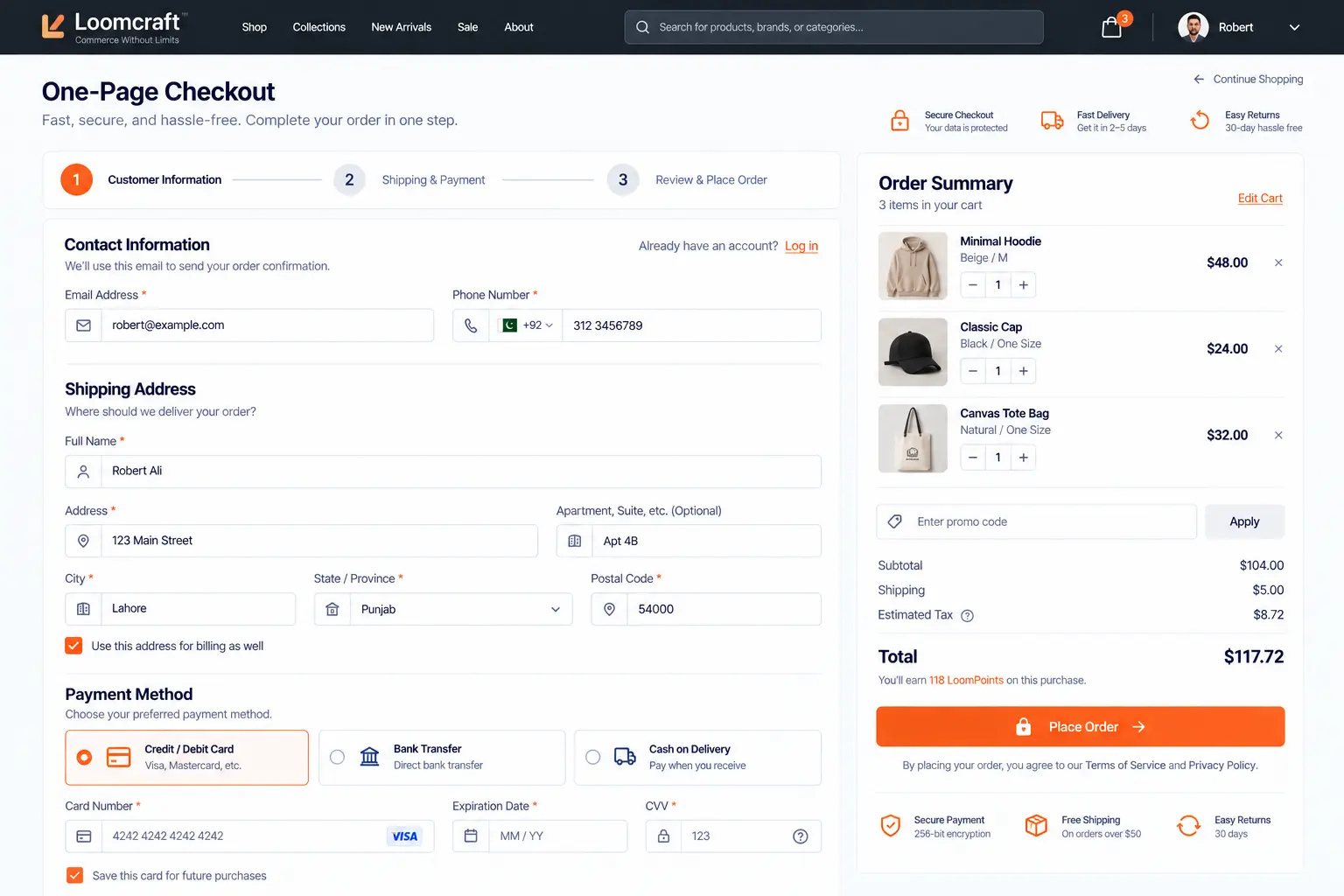The width and height of the screenshot is (1344, 896).
Task: Click the Place Order button
Action: [1080, 726]
